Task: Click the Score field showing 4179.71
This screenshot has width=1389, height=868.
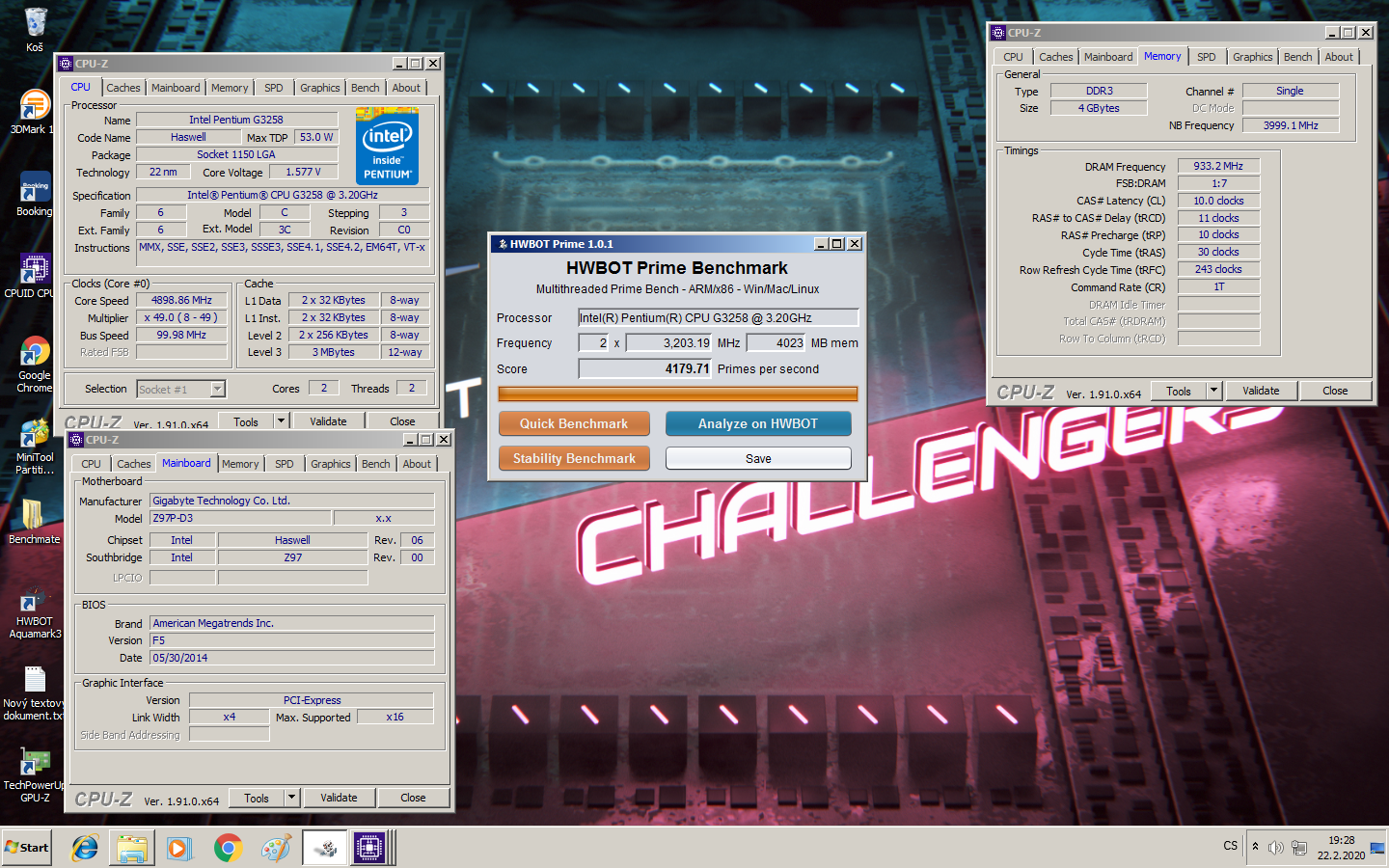Action: coord(644,368)
